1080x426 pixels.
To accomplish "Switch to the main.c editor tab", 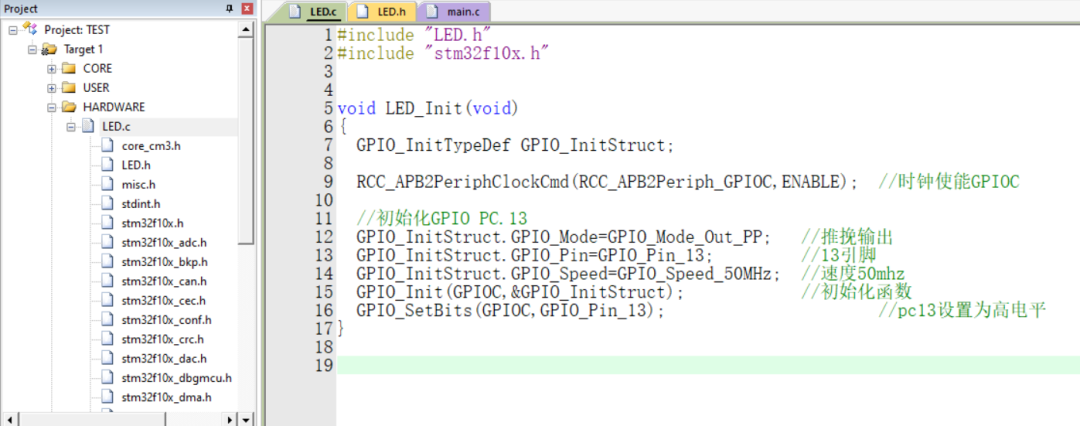I will (455, 12).
